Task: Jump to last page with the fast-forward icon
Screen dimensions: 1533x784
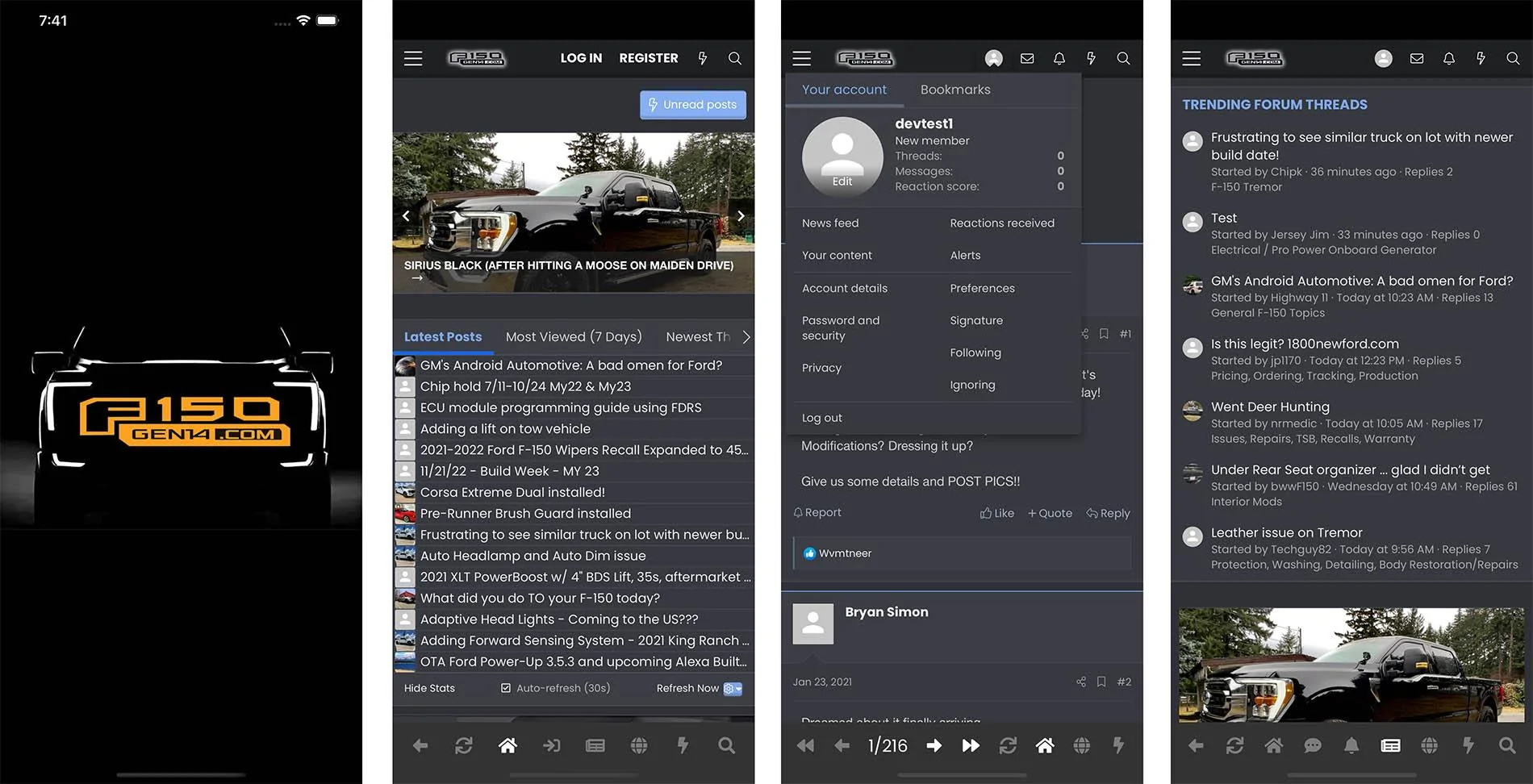Action: pos(971,746)
